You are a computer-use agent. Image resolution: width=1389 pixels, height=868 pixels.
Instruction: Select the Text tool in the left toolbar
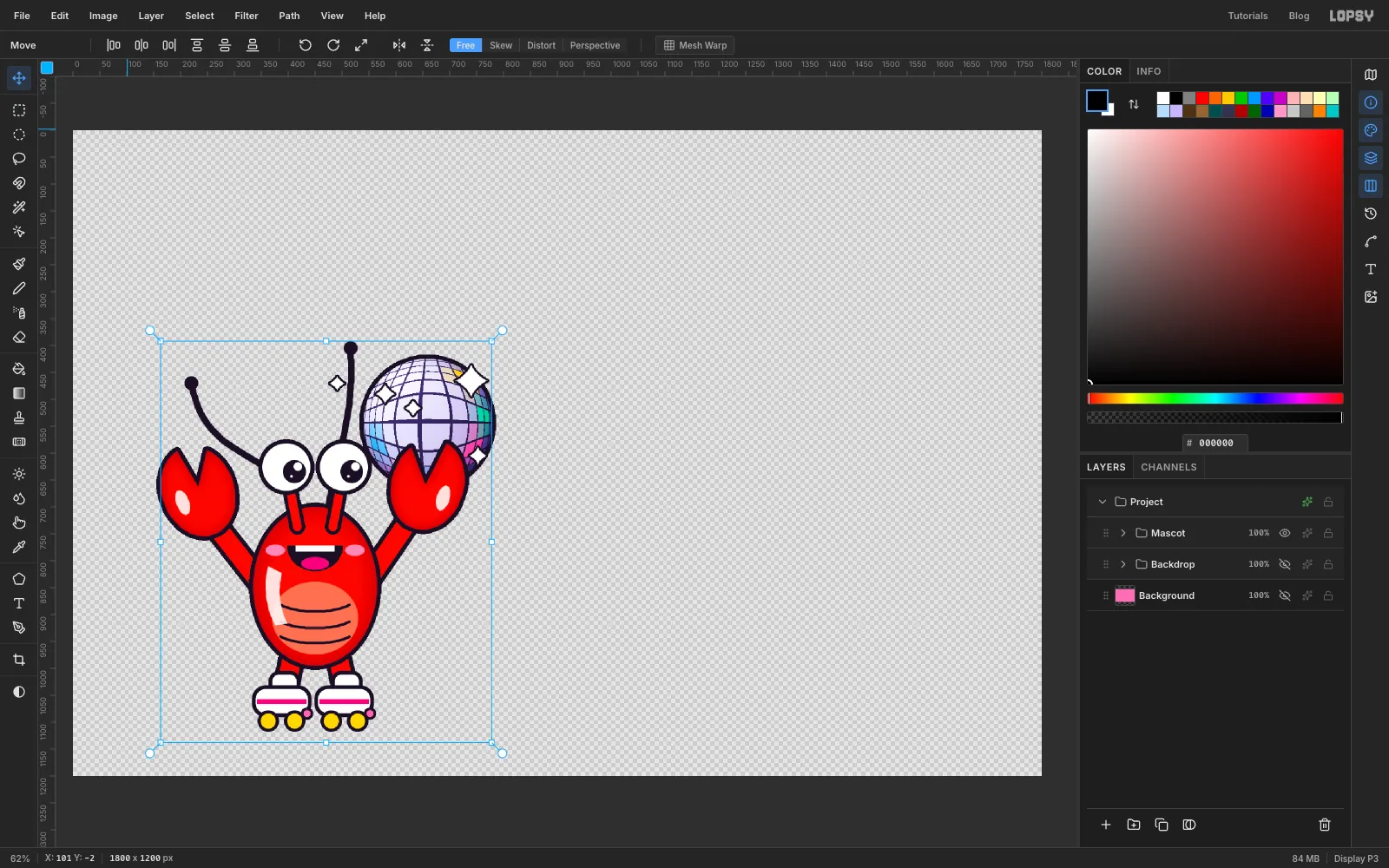pos(18,603)
